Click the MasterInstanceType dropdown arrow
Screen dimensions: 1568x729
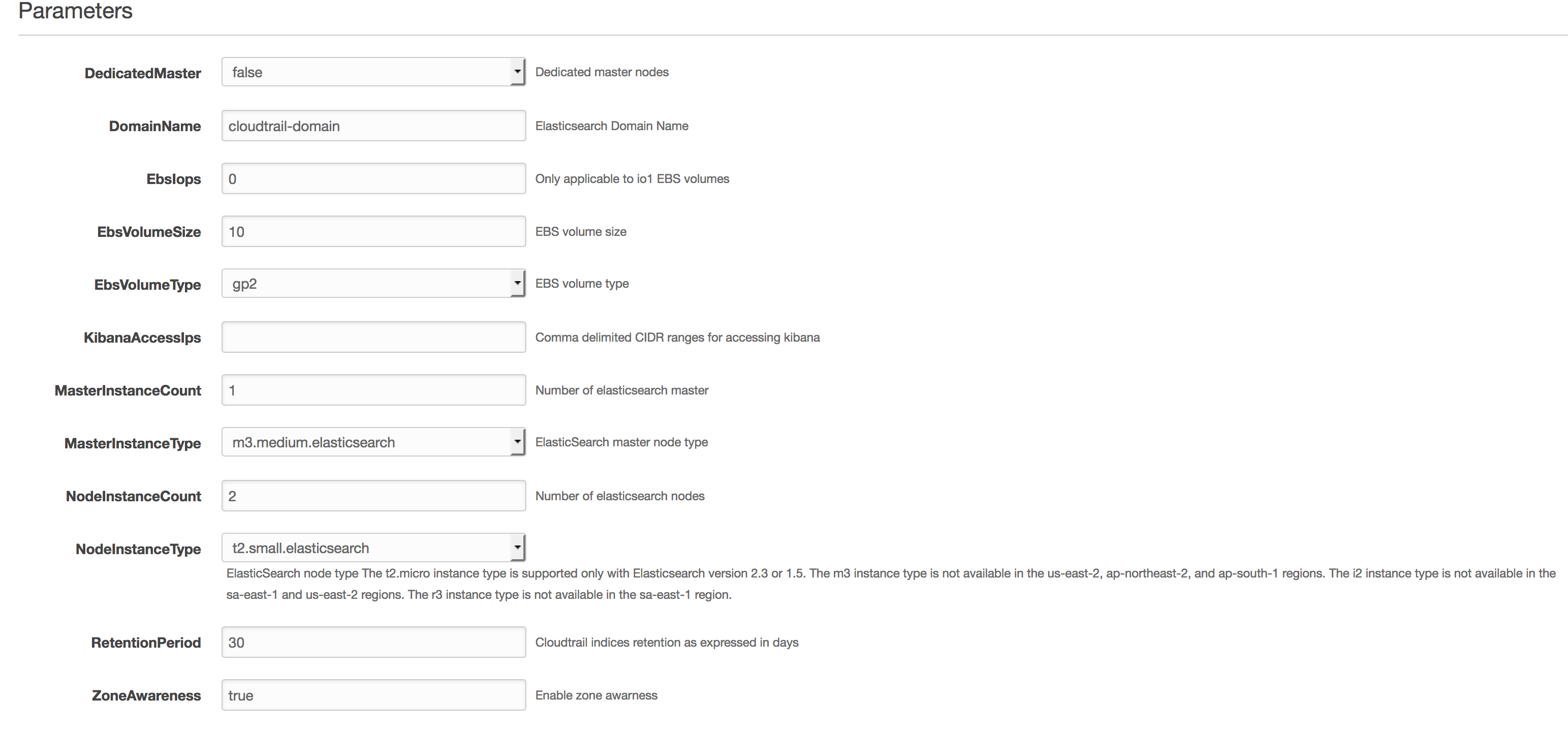click(517, 442)
